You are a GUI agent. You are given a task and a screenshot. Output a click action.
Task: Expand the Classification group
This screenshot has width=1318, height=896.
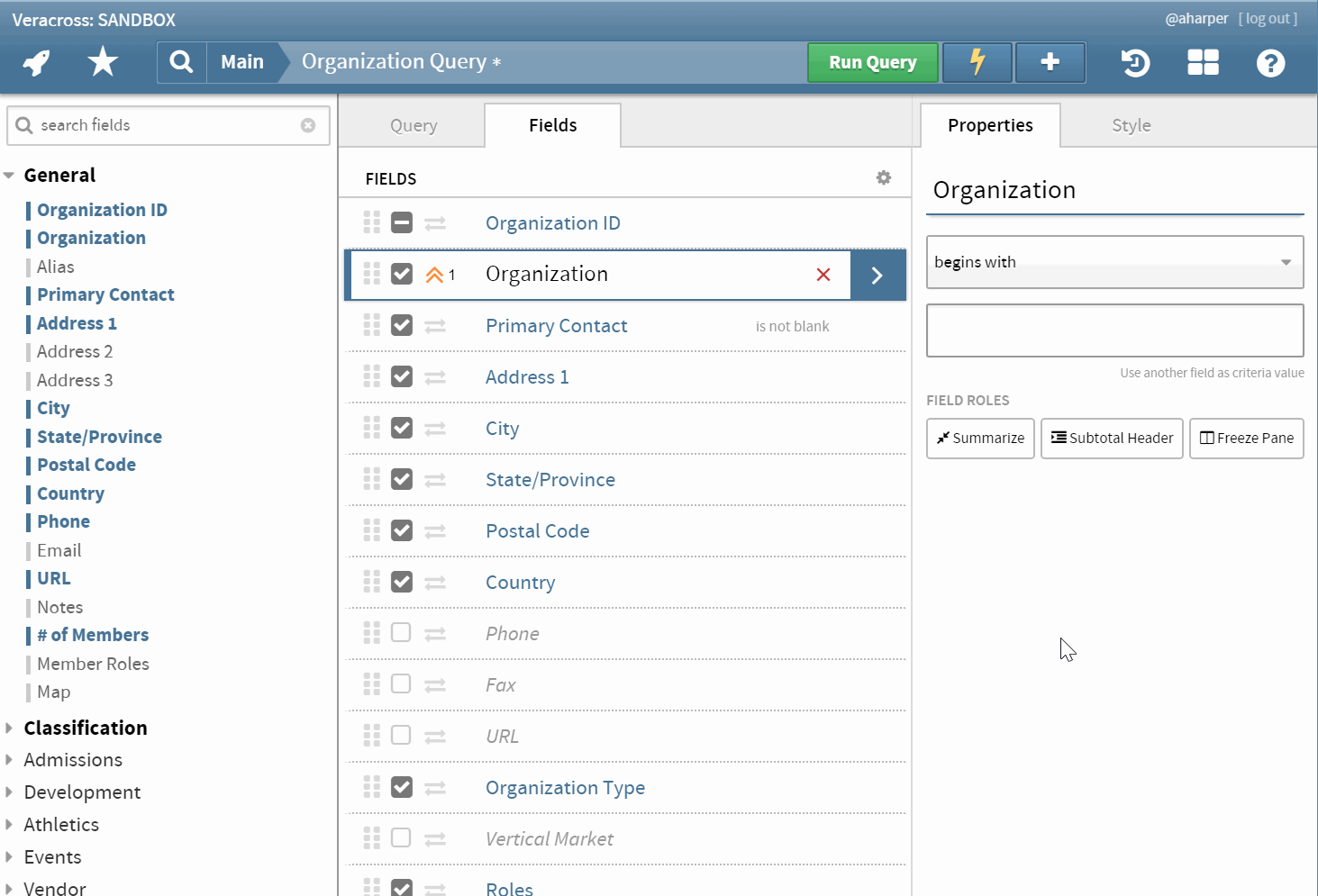pyautogui.click(x=9, y=728)
